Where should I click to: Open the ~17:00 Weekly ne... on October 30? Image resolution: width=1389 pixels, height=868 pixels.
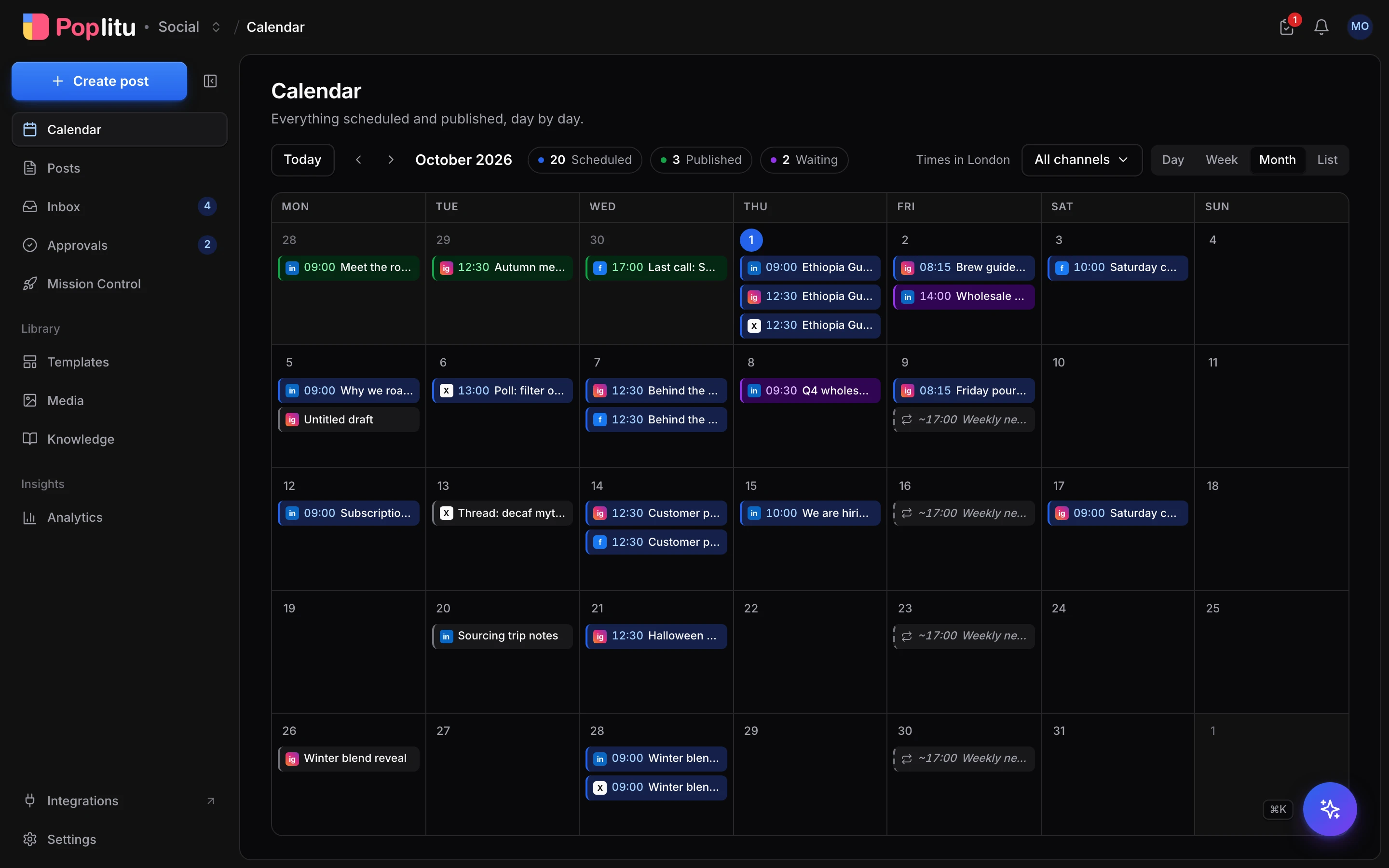click(964, 759)
